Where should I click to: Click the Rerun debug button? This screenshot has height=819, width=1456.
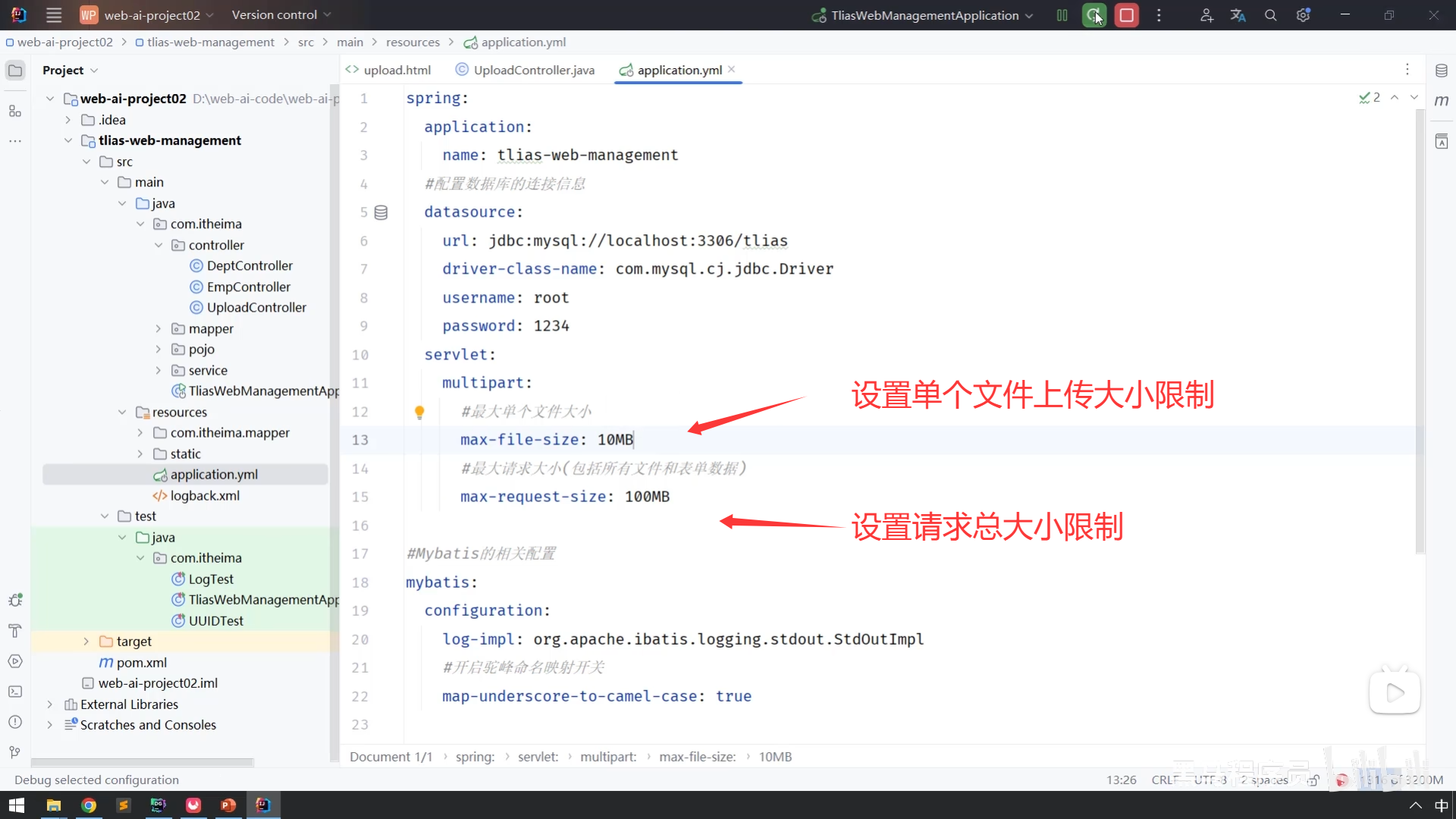point(1094,15)
